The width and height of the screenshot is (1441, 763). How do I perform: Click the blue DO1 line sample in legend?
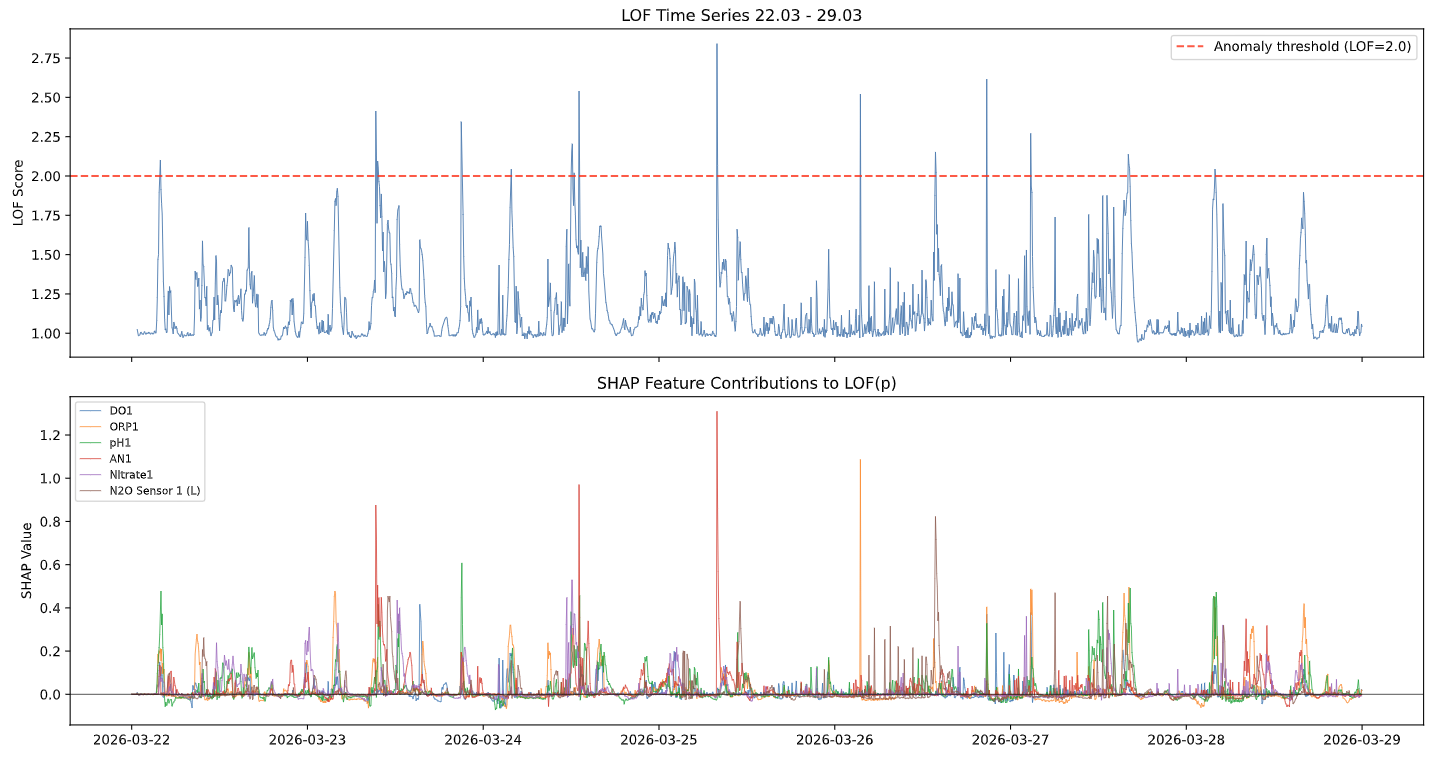click(92, 411)
